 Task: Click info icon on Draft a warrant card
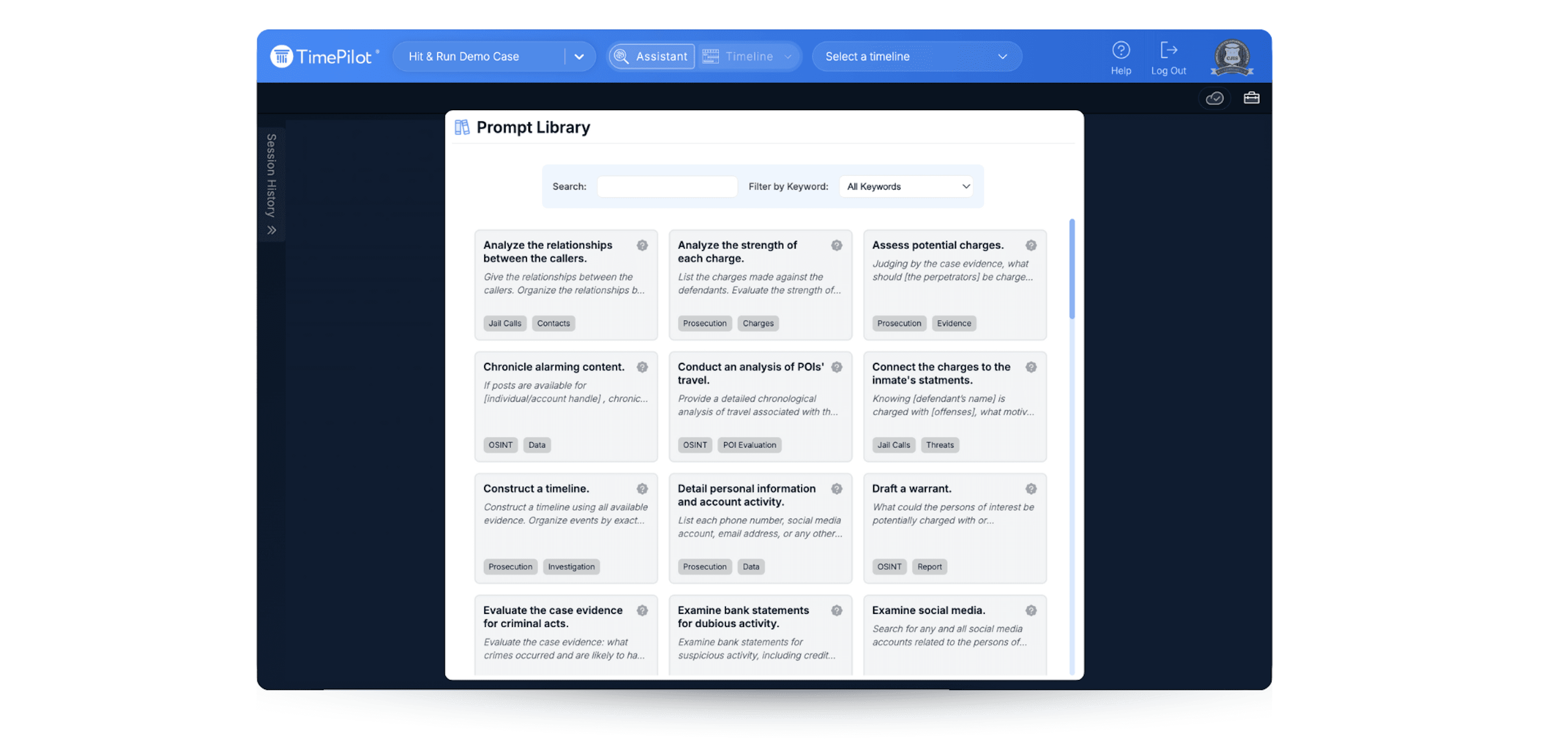click(1030, 489)
